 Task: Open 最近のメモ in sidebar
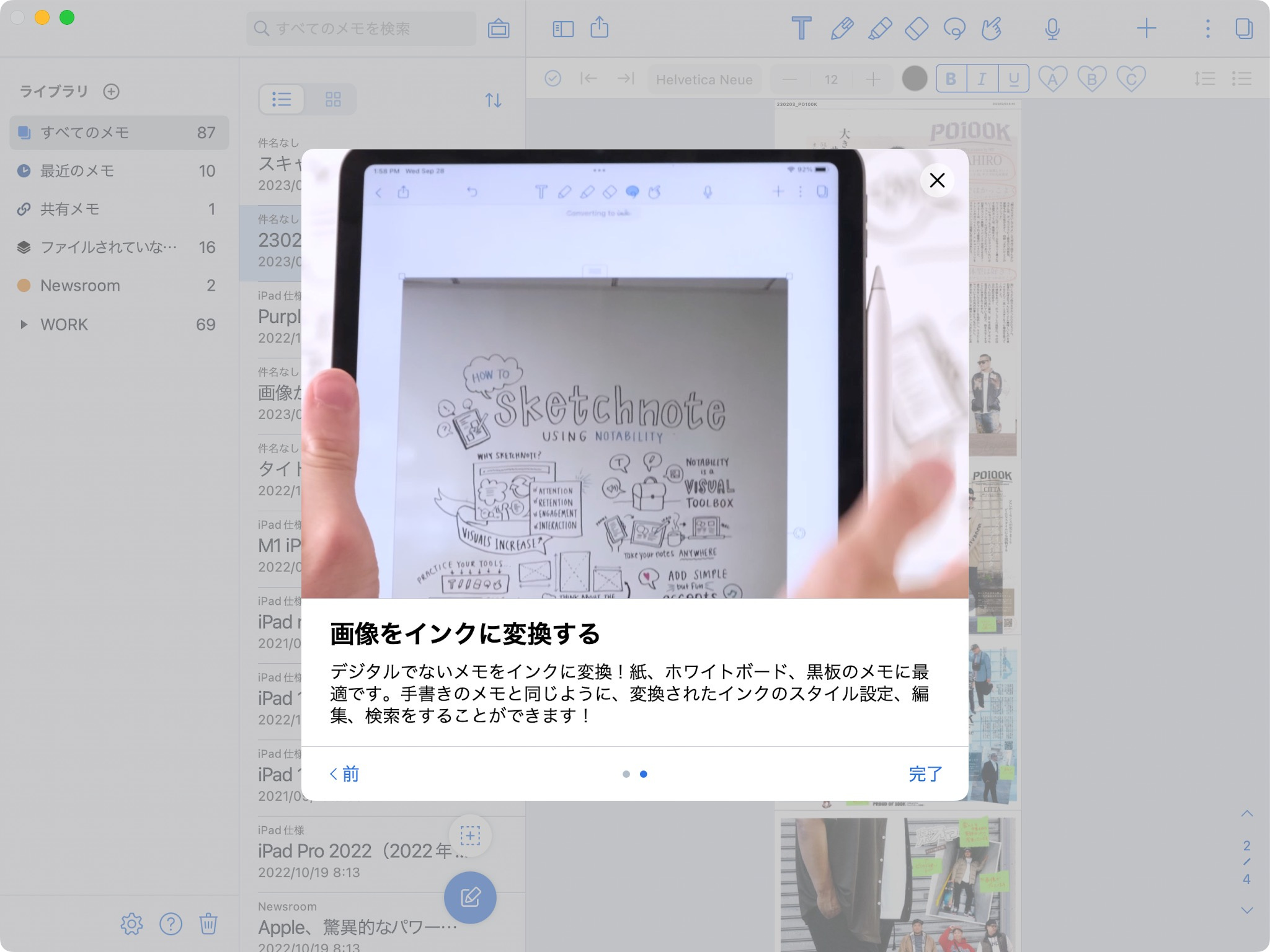[x=119, y=171]
